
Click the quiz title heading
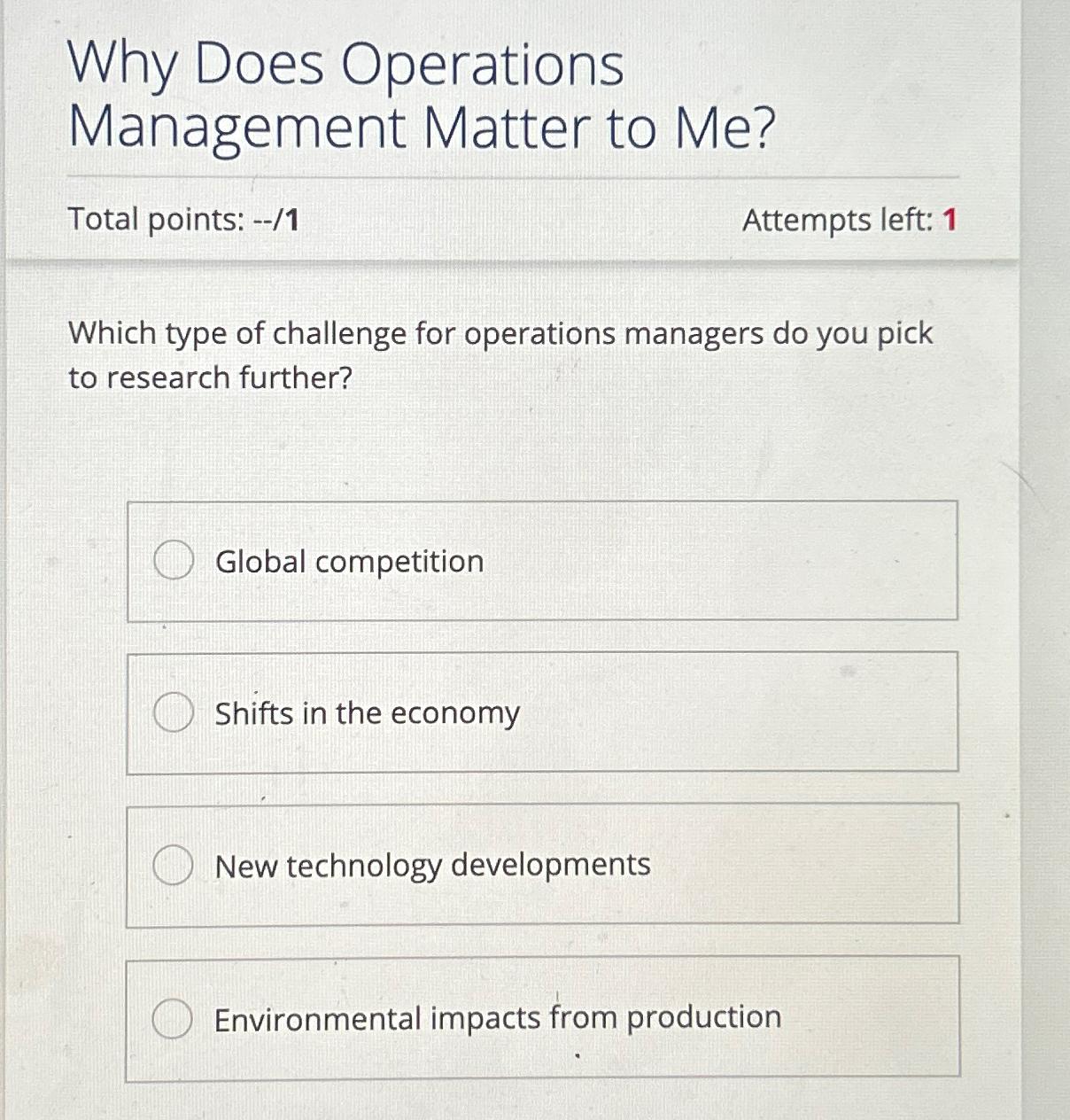421,97
